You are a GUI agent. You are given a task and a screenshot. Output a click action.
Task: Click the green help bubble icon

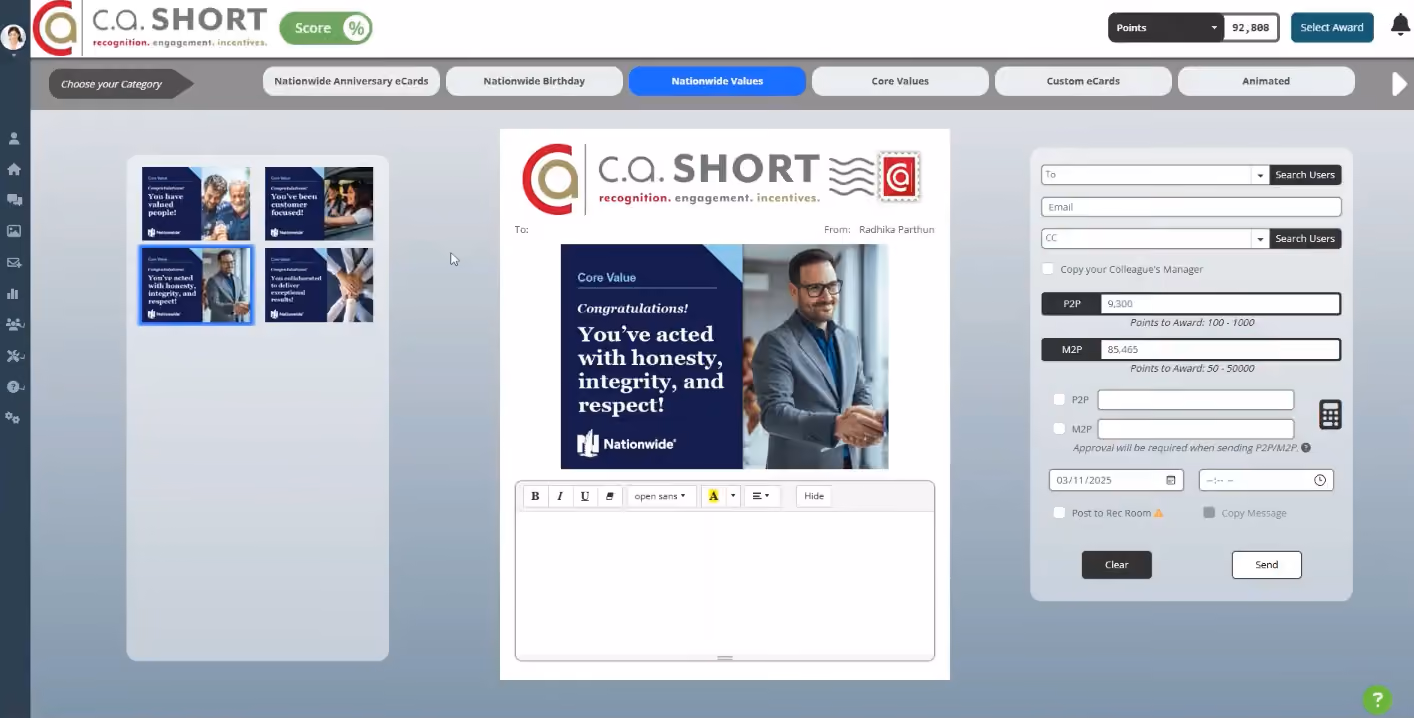pyautogui.click(x=1377, y=699)
